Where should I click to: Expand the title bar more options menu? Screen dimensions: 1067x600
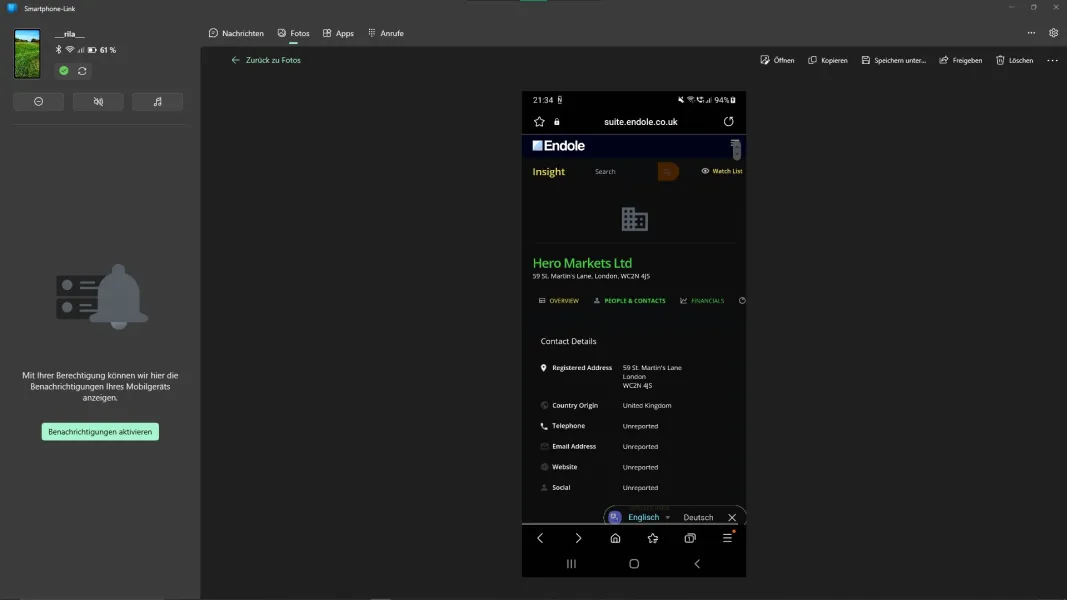pos(1031,33)
